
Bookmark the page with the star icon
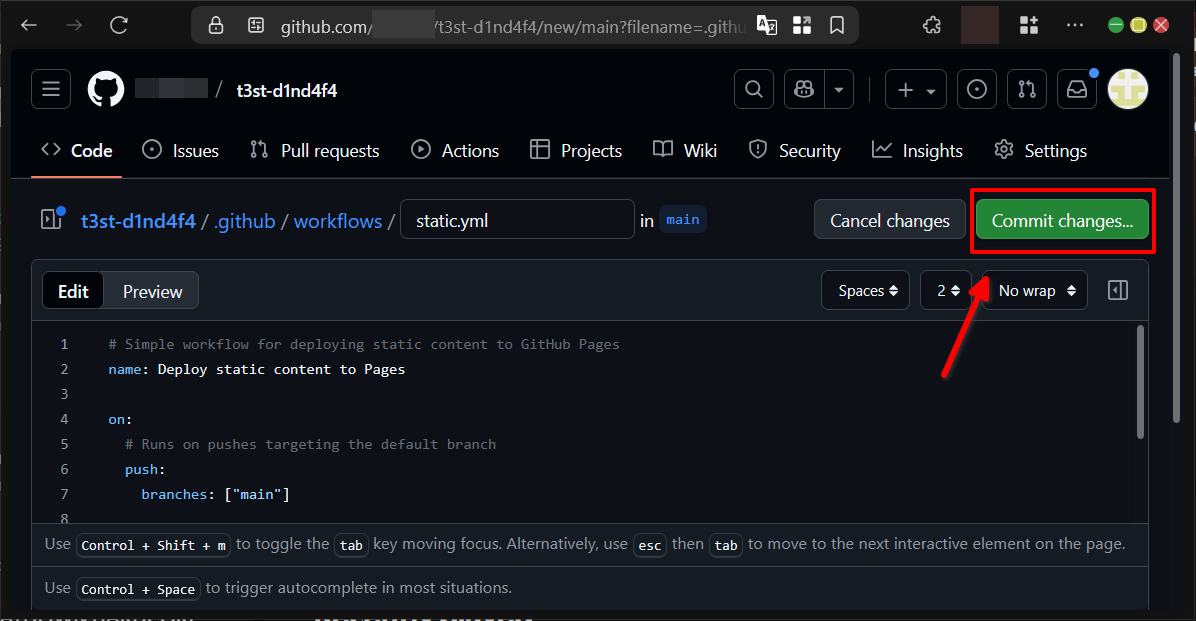836,25
